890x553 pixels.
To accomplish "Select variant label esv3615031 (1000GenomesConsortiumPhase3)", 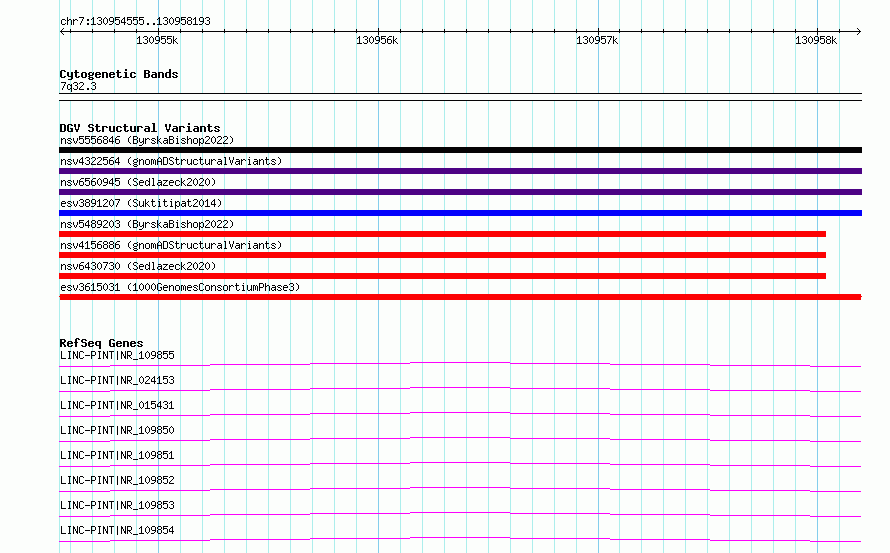I will coord(180,287).
